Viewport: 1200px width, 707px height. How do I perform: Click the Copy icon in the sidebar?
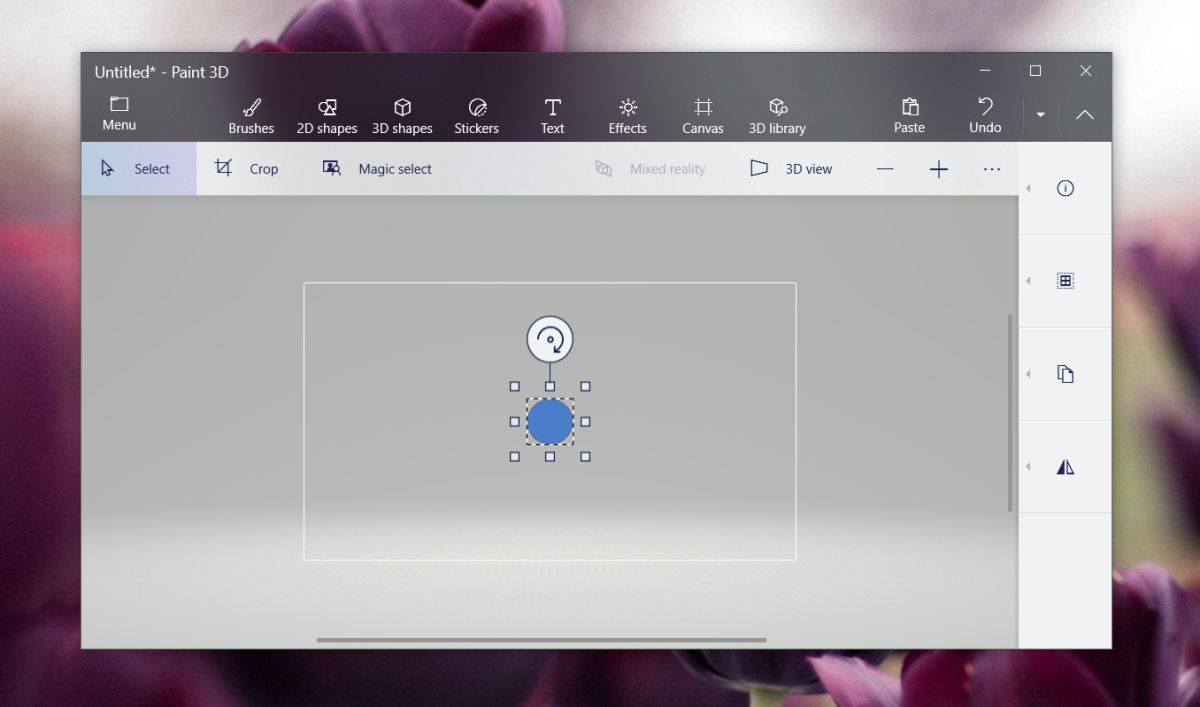coord(1065,373)
